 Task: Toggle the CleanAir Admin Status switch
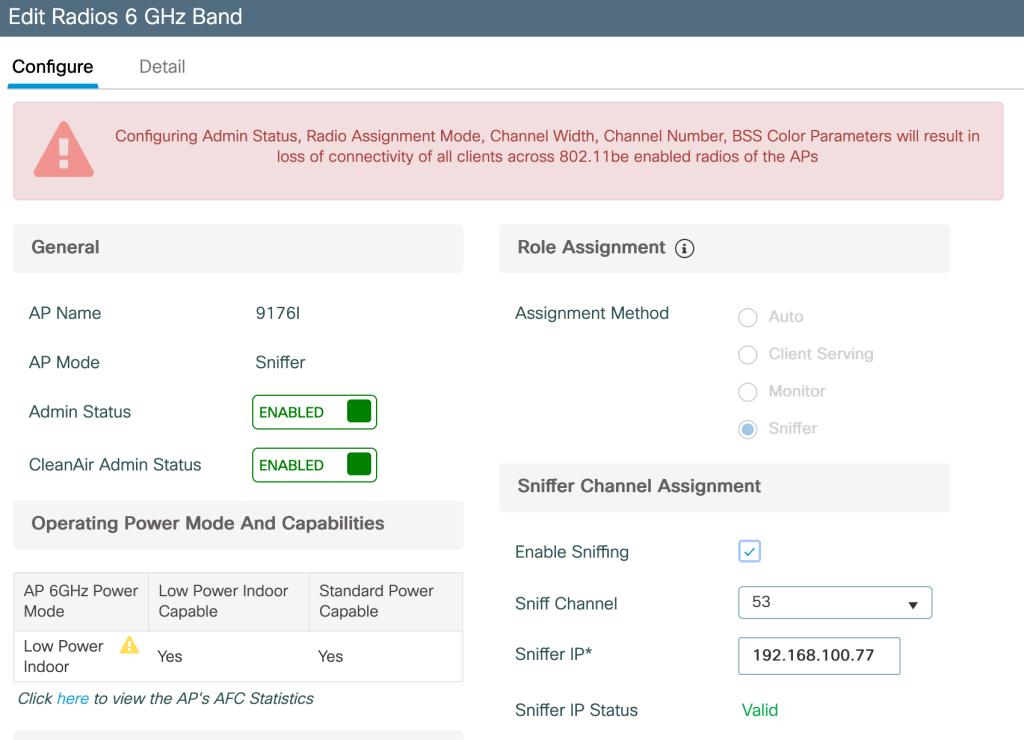[x=314, y=465]
